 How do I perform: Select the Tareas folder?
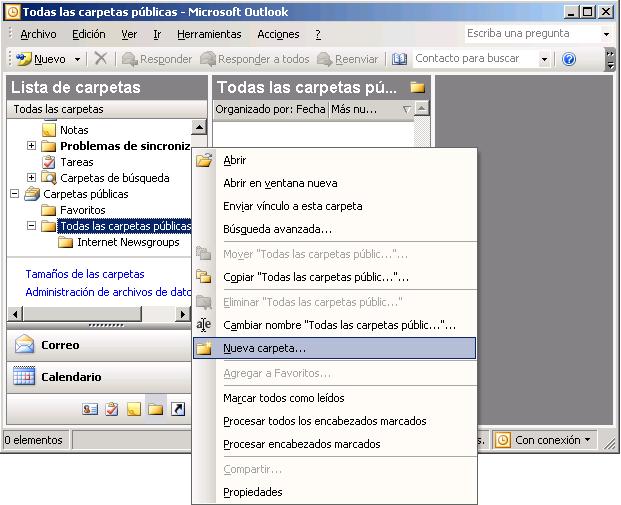(x=77, y=162)
